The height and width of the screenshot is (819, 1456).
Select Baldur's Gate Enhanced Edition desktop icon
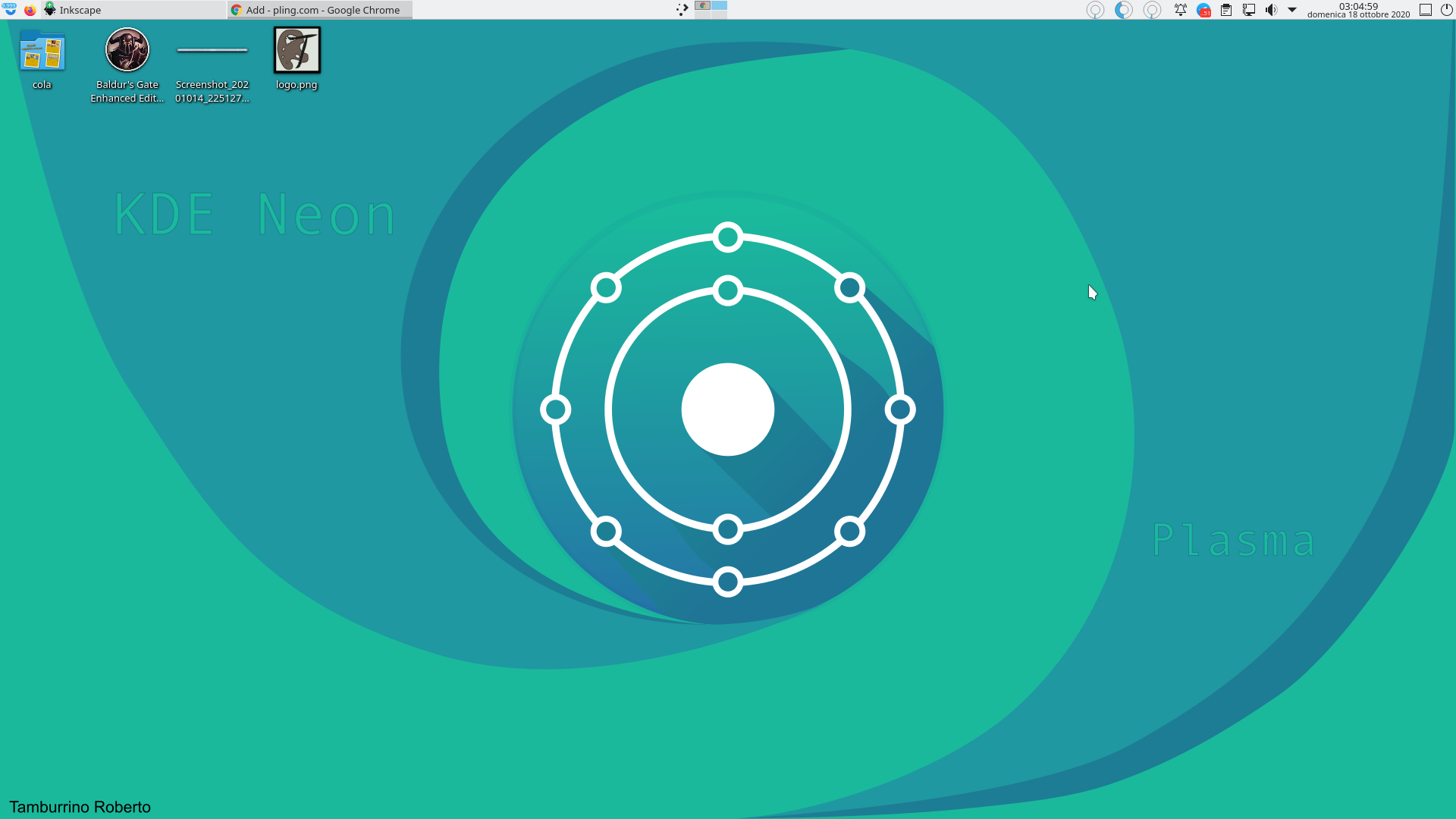[127, 65]
